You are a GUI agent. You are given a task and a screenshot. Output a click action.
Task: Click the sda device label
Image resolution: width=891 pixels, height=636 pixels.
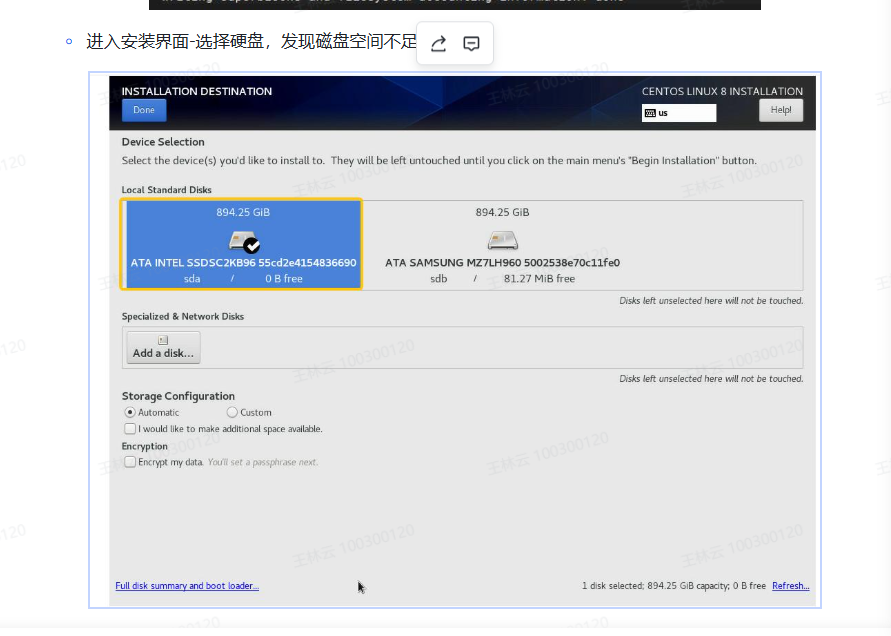click(192, 278)
